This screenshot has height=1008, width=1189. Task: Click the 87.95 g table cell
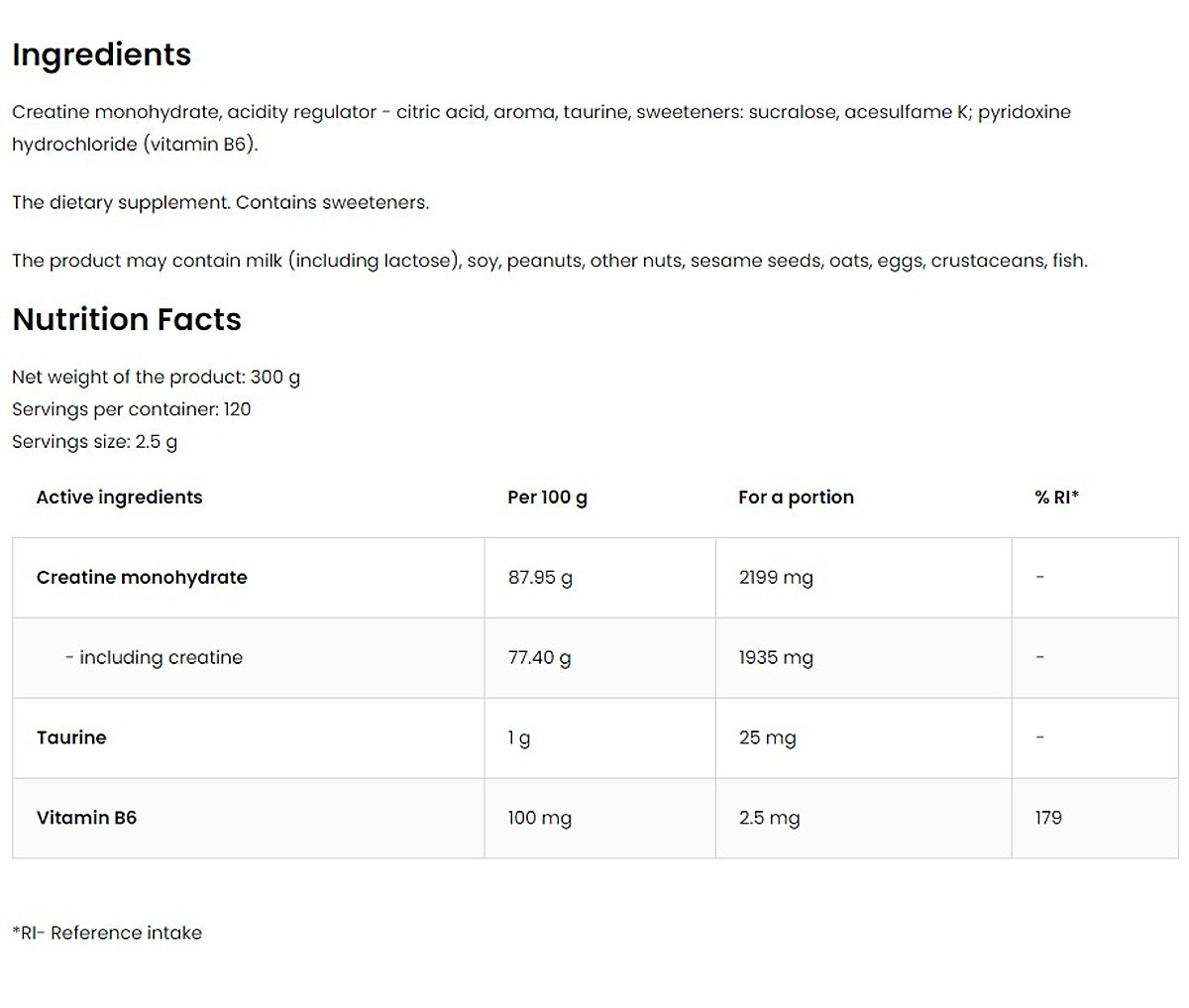tap(540, 577)
